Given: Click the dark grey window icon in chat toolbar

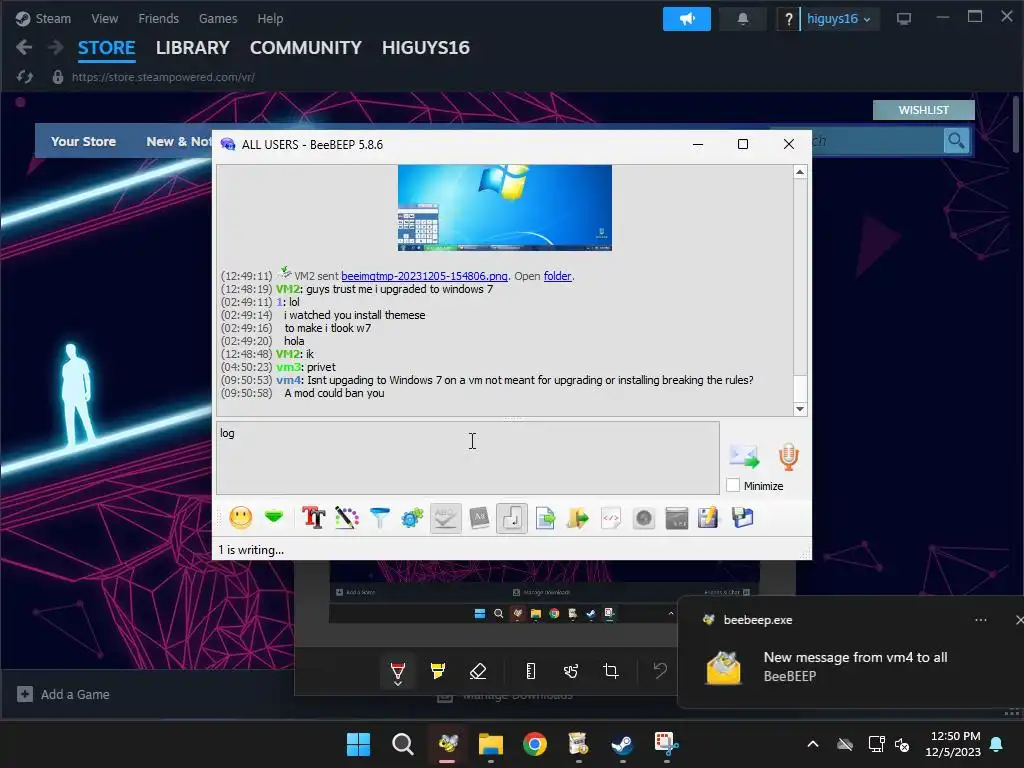Looking at the screenshot, I should point(677,519).
